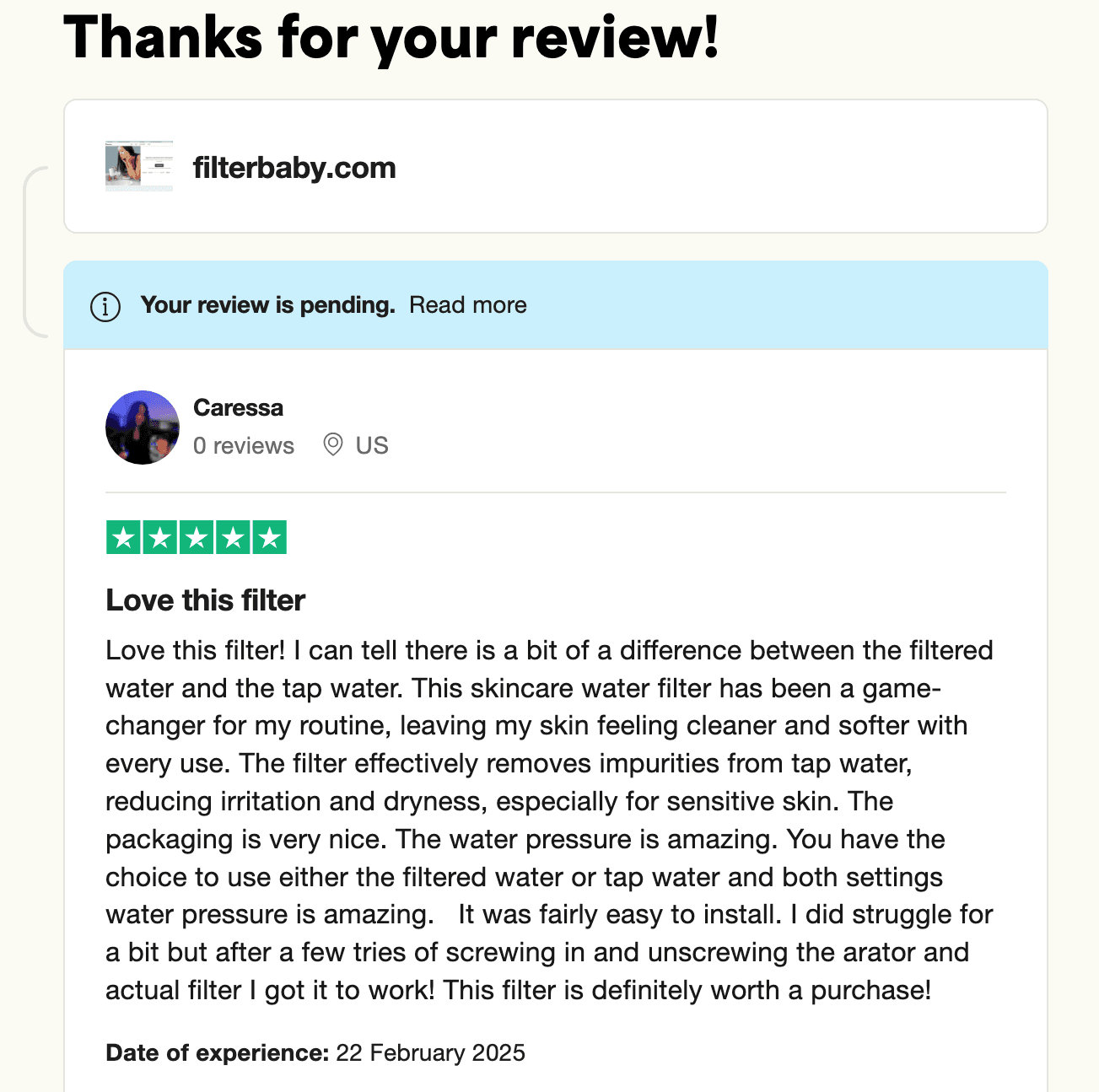Visit the filterbaby.com company link

[295, 167]
